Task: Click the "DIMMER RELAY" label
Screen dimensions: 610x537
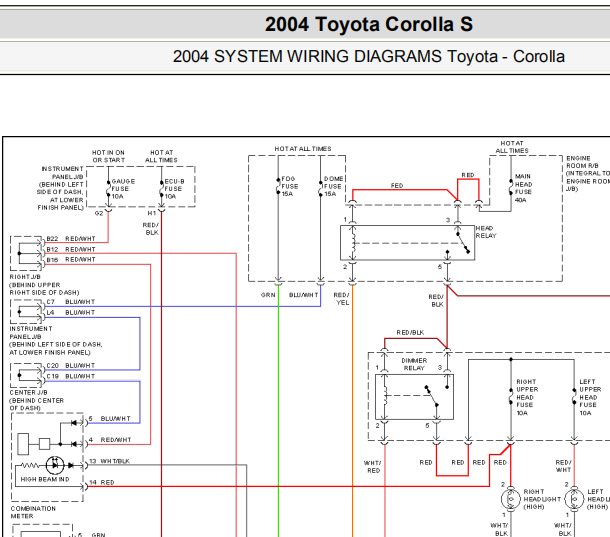Action: click(414, 364)
